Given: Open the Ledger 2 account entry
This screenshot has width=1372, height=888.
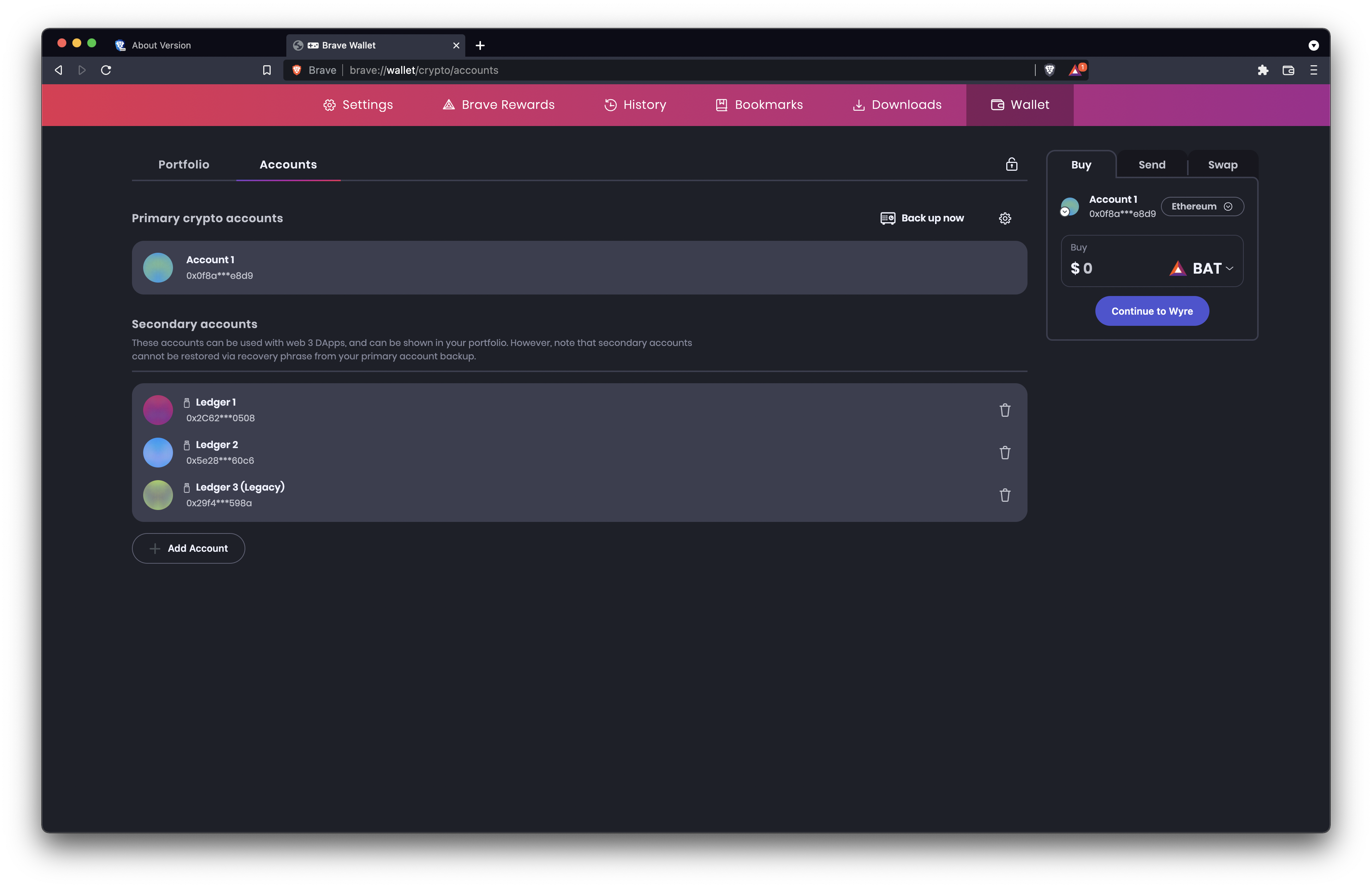Looking at the screenshot, I should tap(579, 453).
